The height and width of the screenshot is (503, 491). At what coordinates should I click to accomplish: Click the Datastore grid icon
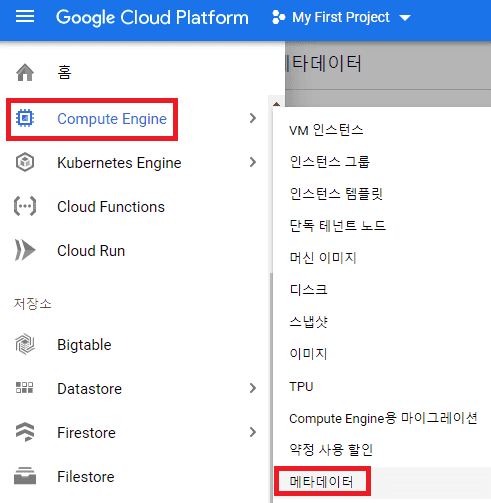(25, 388)
